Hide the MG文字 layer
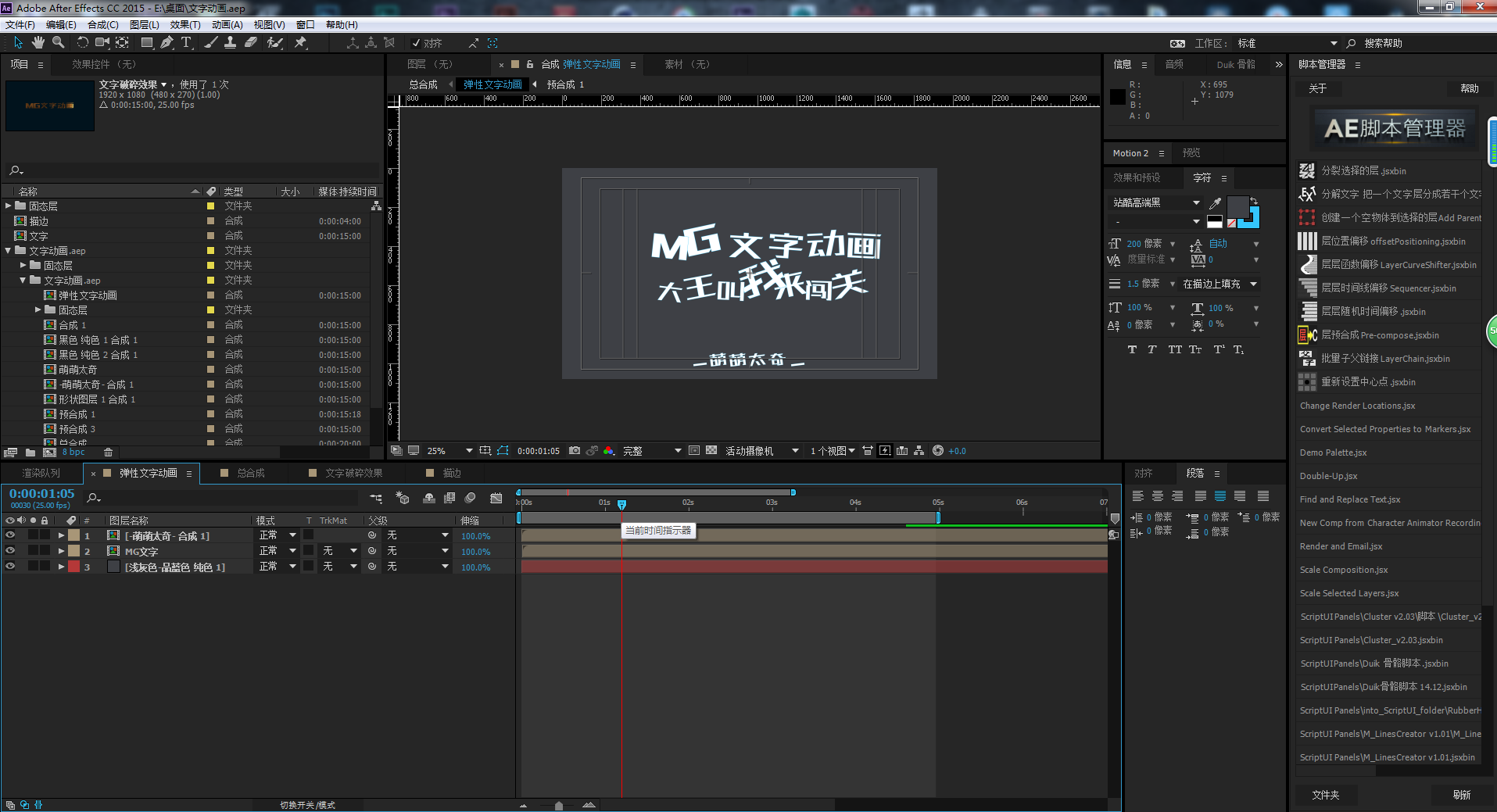Image resolution: width=1497 pixels, height=812 pixels. pos(10,551)
